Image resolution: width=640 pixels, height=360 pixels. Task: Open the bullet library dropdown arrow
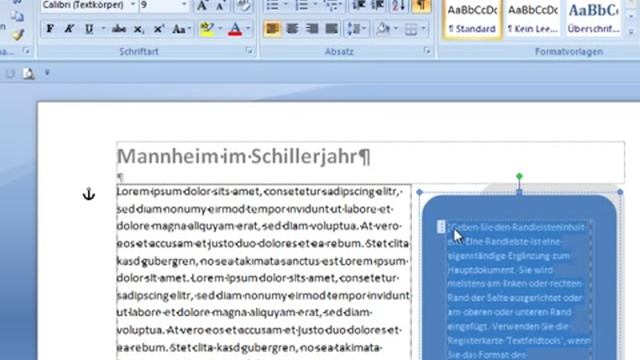pos(285,5)
